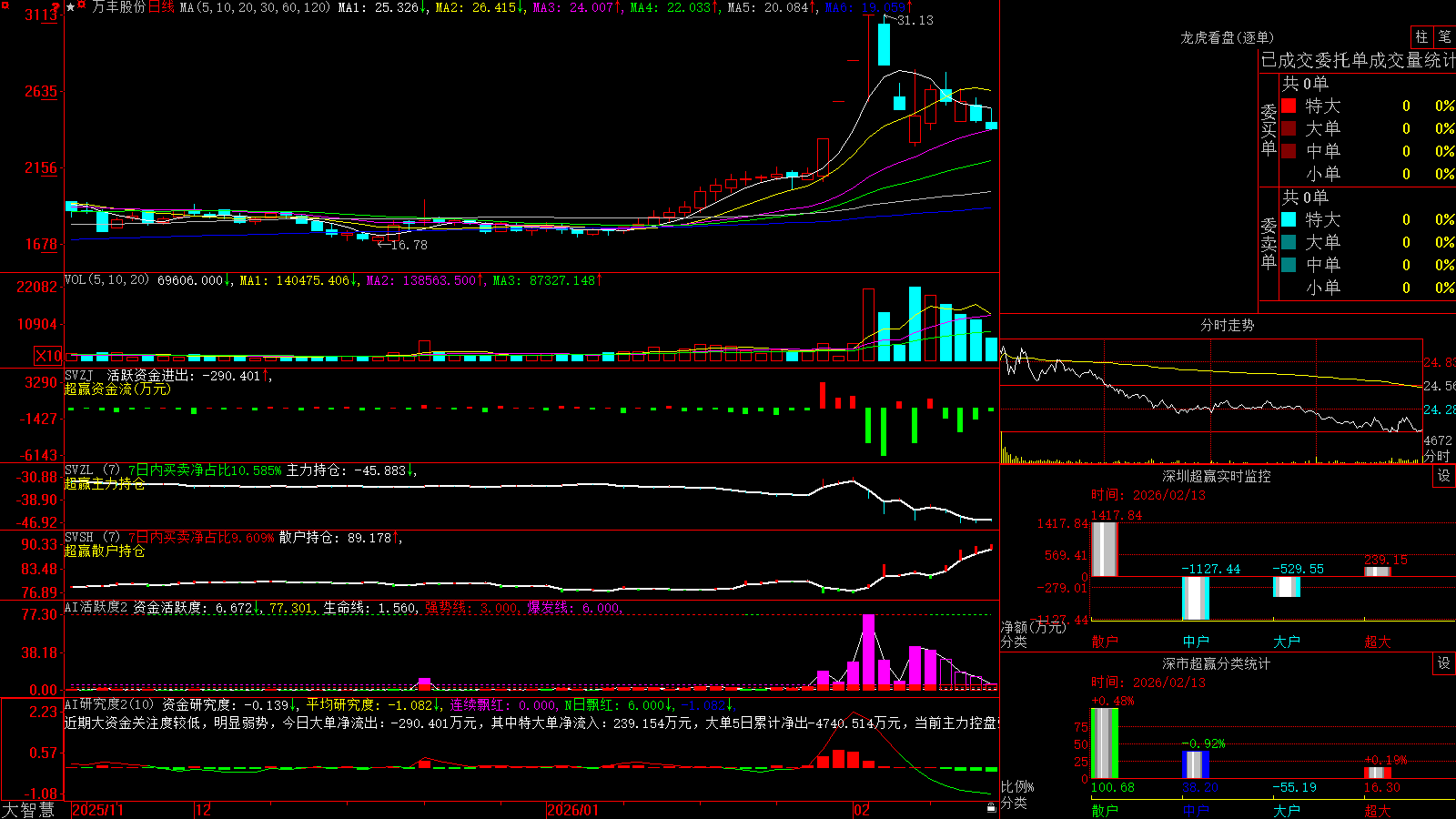Open the MA(5,10,20,30,60,120) parameter label
Screen dimensions: 1456x819
coord(255,7)
